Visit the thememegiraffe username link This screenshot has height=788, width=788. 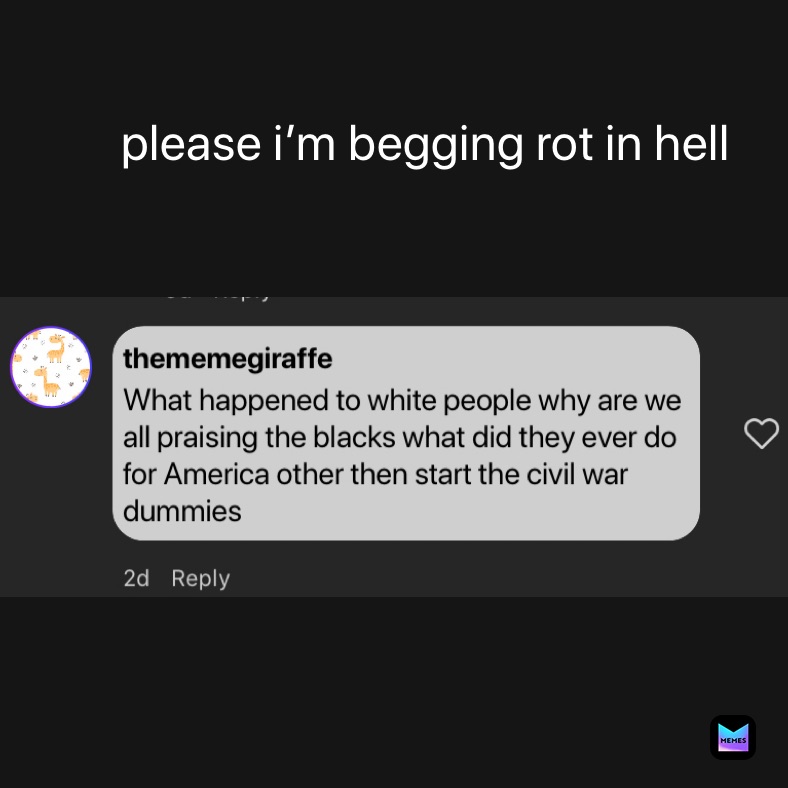click(228, 359)
